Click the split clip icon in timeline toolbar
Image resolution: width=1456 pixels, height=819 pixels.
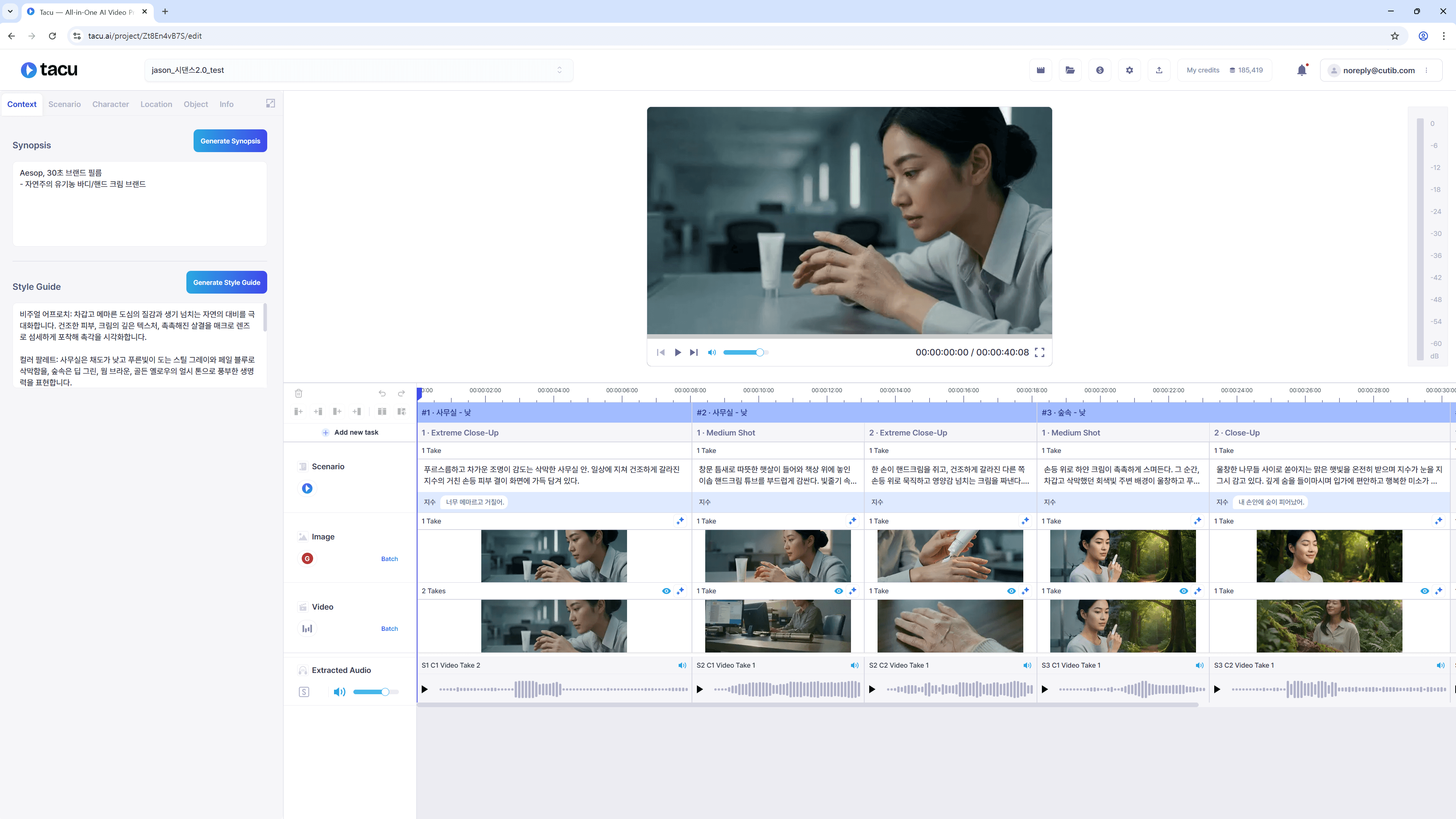(x=382, y=411)
